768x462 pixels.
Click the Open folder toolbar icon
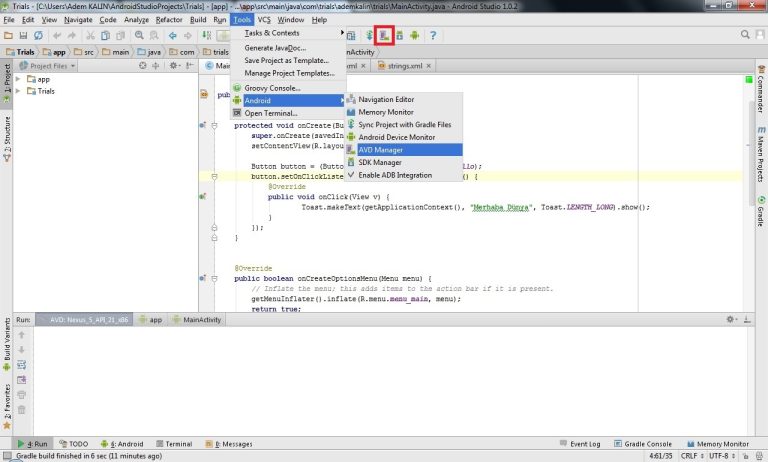coord(9,36)
